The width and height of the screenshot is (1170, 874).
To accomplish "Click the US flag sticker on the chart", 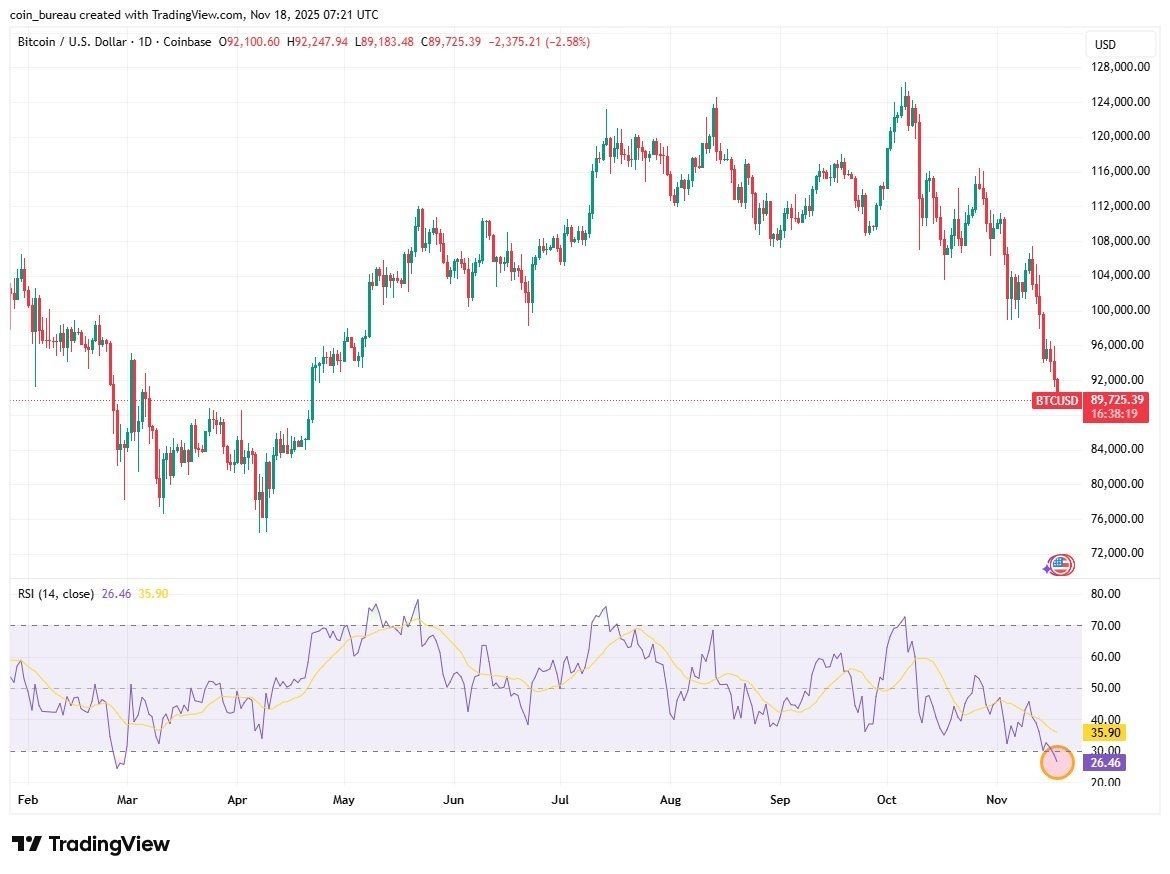I will [1059, 564].
